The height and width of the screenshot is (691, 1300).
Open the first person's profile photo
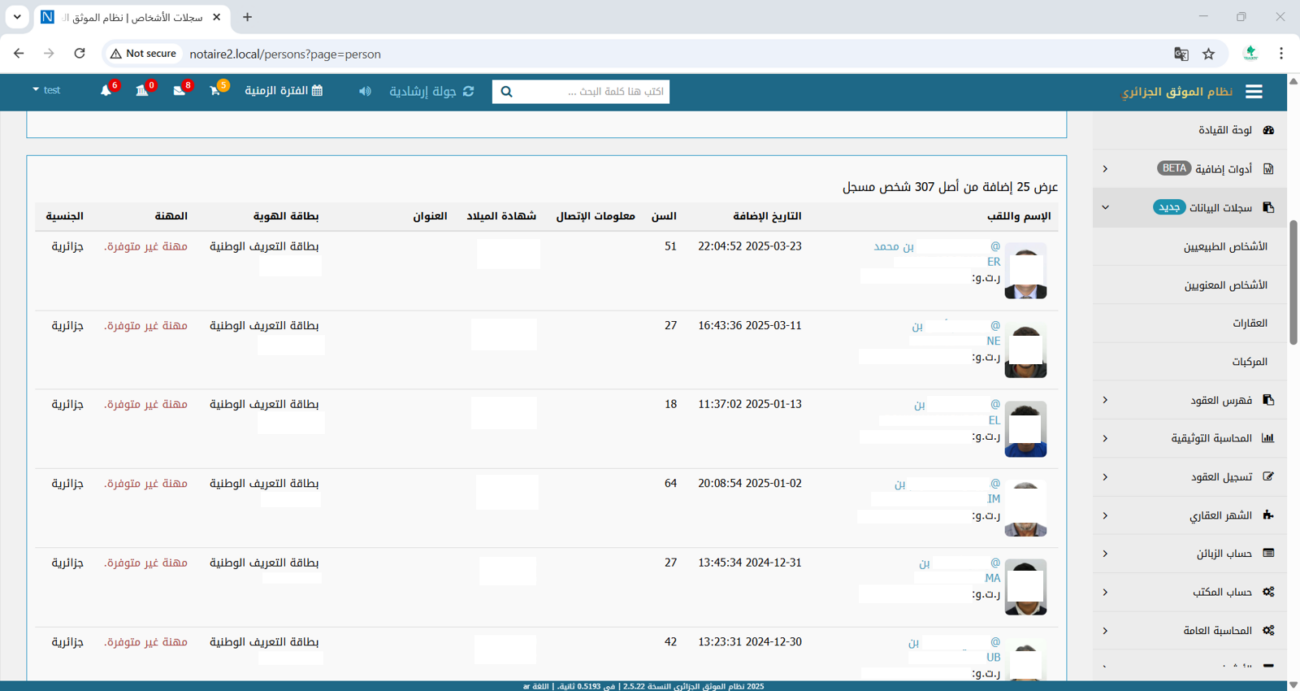tap(1025, 270)
